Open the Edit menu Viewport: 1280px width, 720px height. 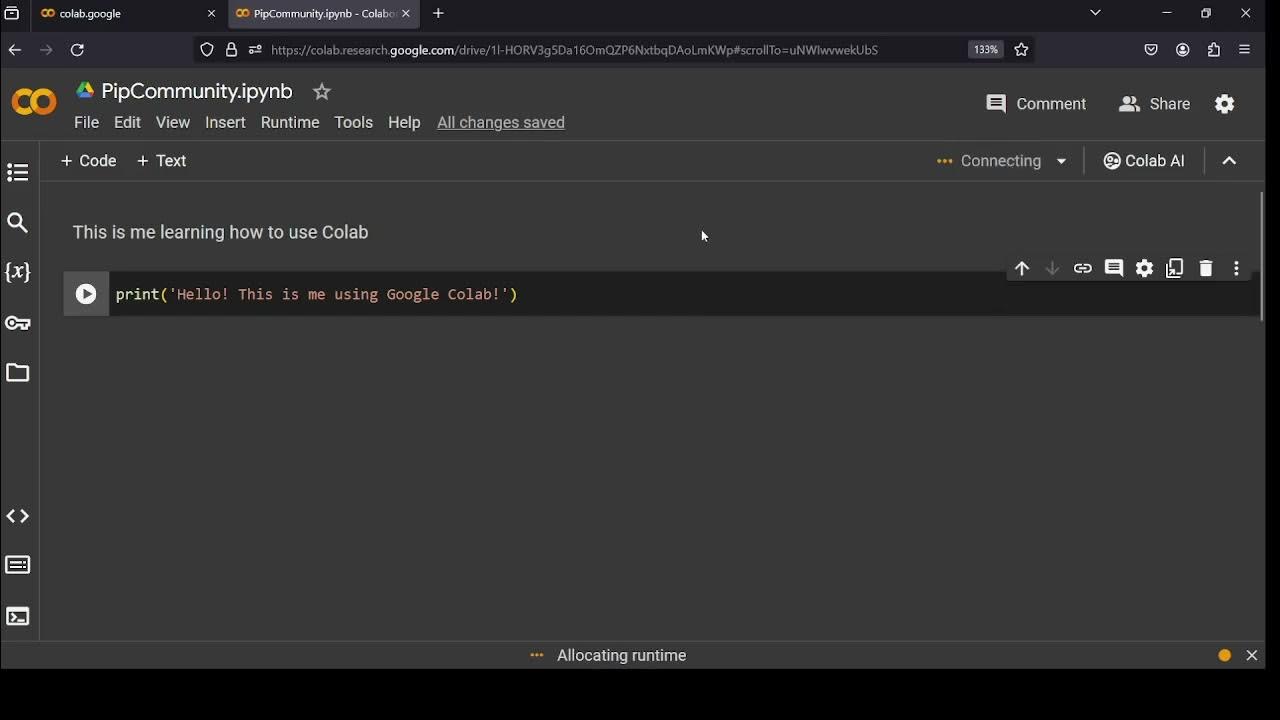click(x=128, y=122)
